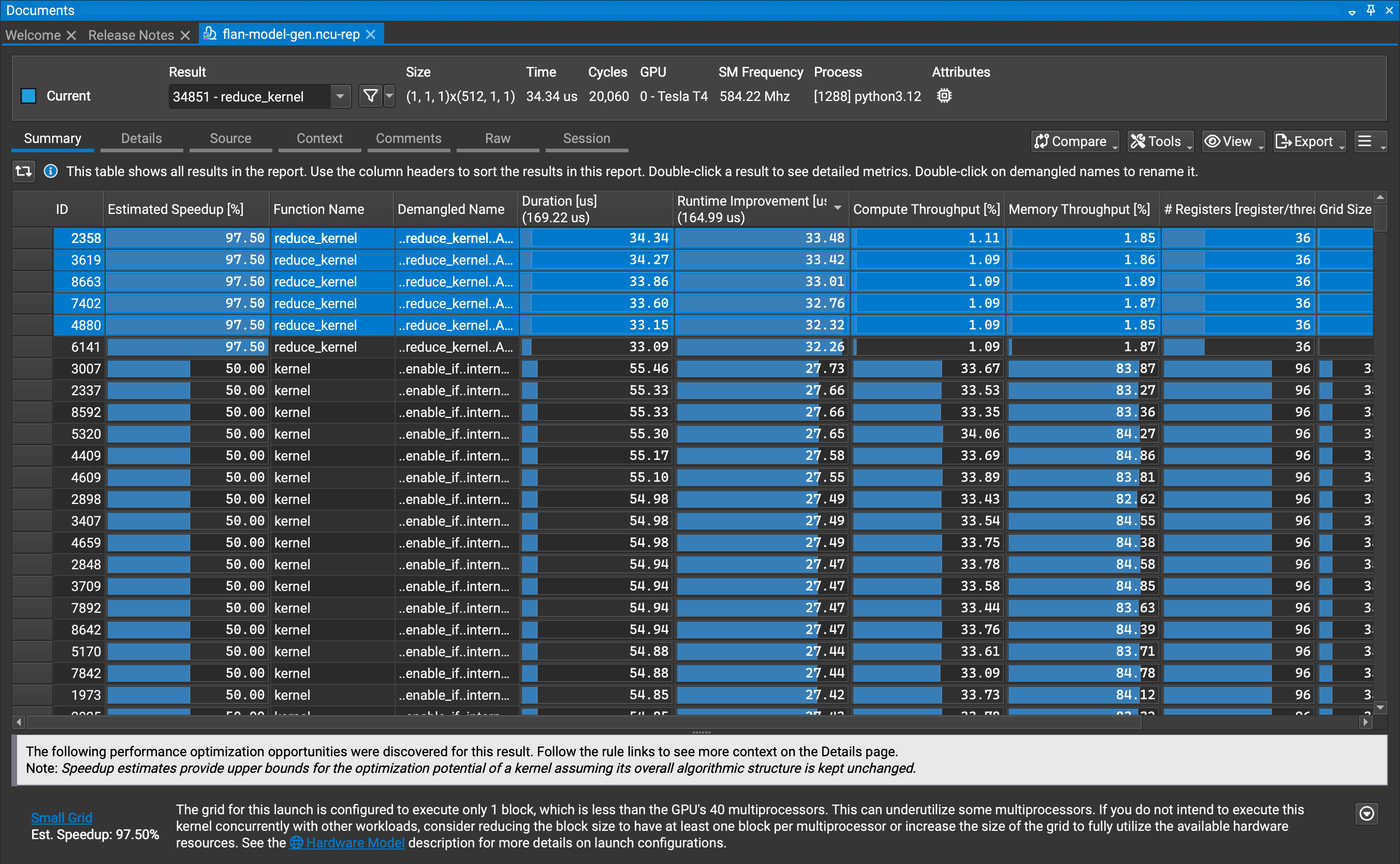Pin the Documents panel

click(x=1371, y=10)
